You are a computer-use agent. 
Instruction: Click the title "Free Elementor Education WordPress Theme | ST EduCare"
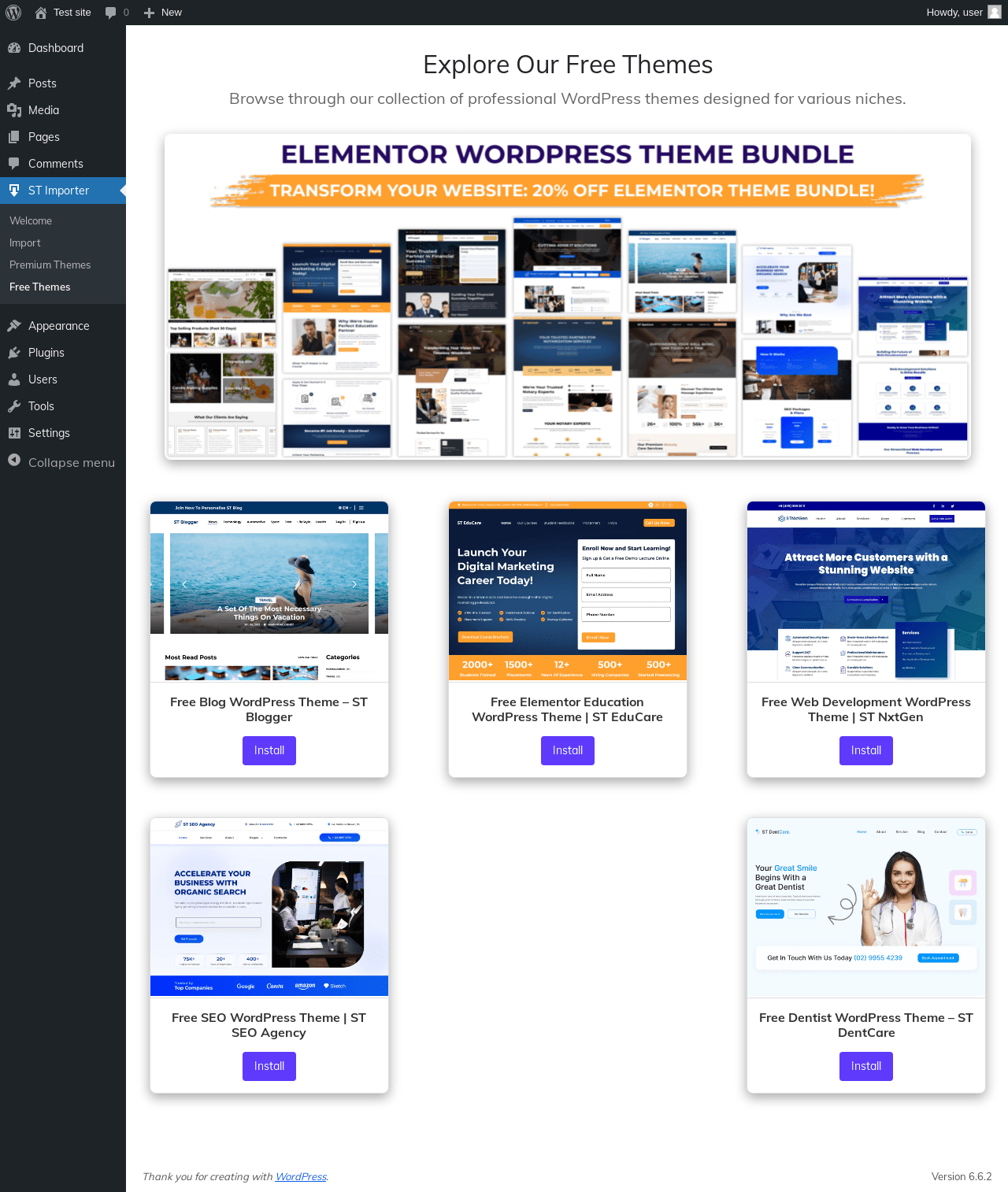pos(568,709)
